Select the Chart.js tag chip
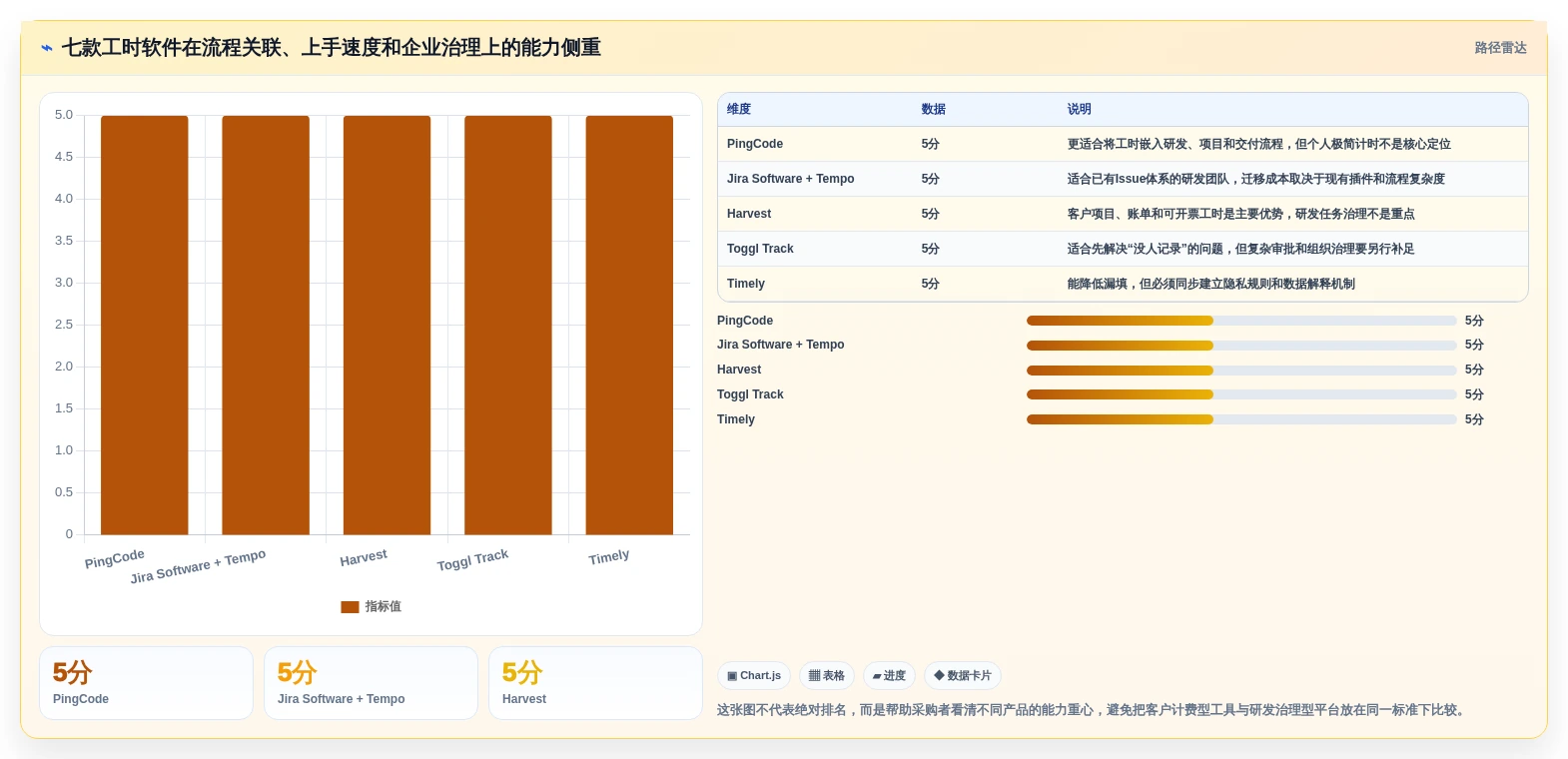Viewport: 1568px width, 759px height. 754,676
